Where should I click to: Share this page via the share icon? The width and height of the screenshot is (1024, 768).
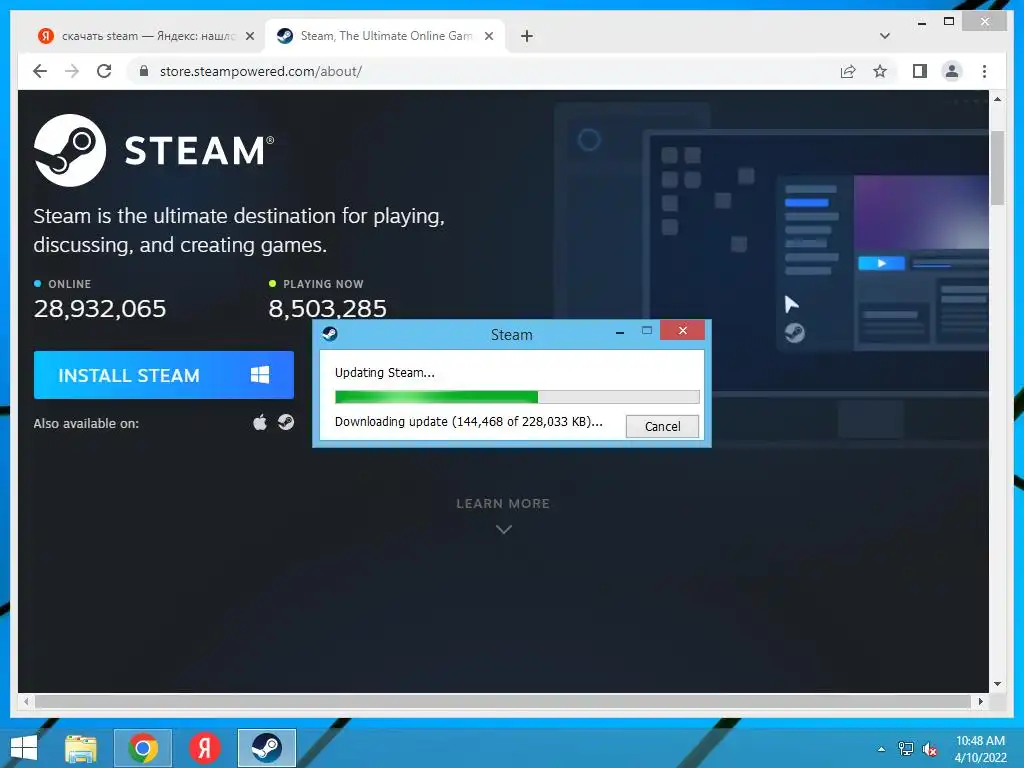(x=848, y=71)
